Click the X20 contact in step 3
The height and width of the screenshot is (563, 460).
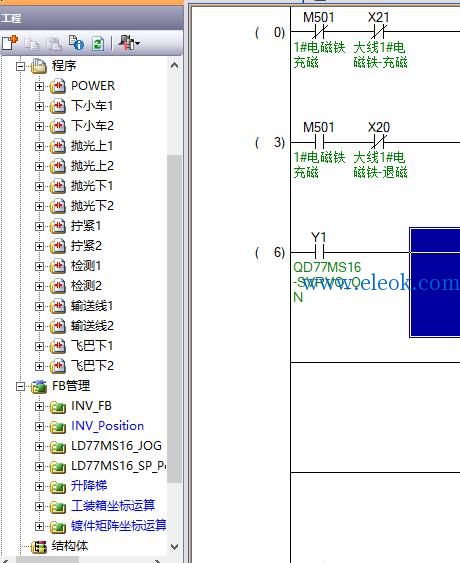tap(379, 142)
